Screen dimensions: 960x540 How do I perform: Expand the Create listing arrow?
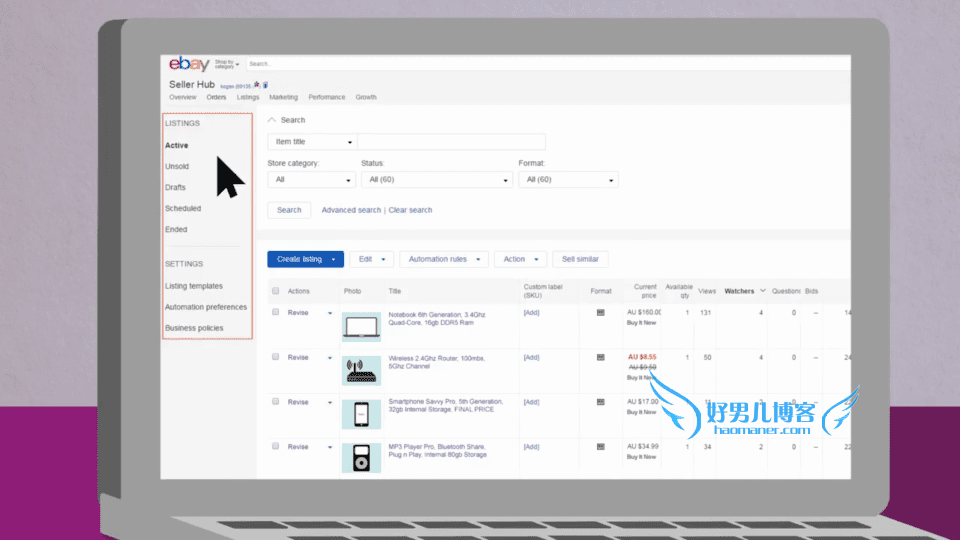coord(334,260)
